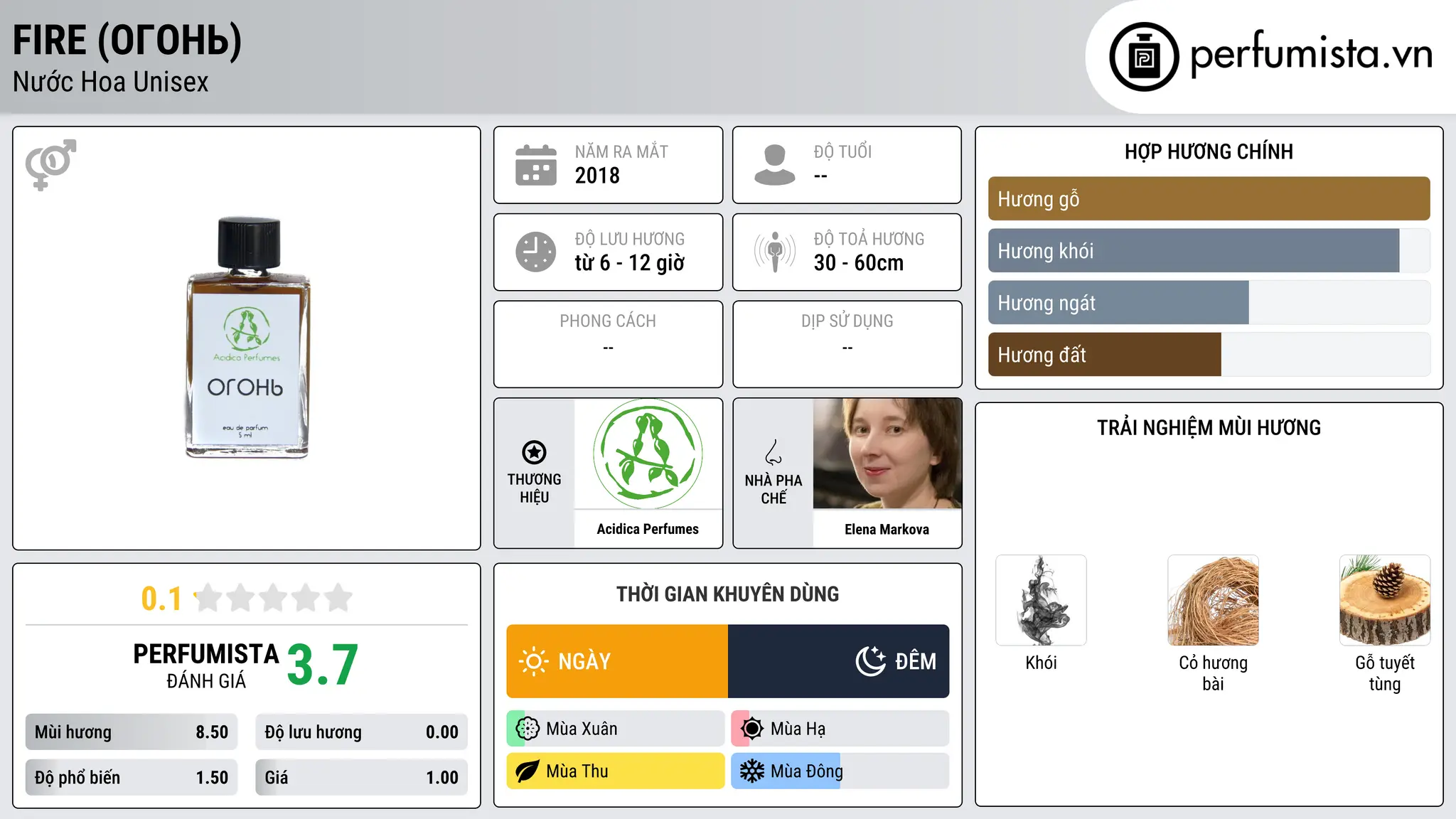Click the star rating row next to 0.1
Screen dimensions: 1456x819
(x=273, y=598)
